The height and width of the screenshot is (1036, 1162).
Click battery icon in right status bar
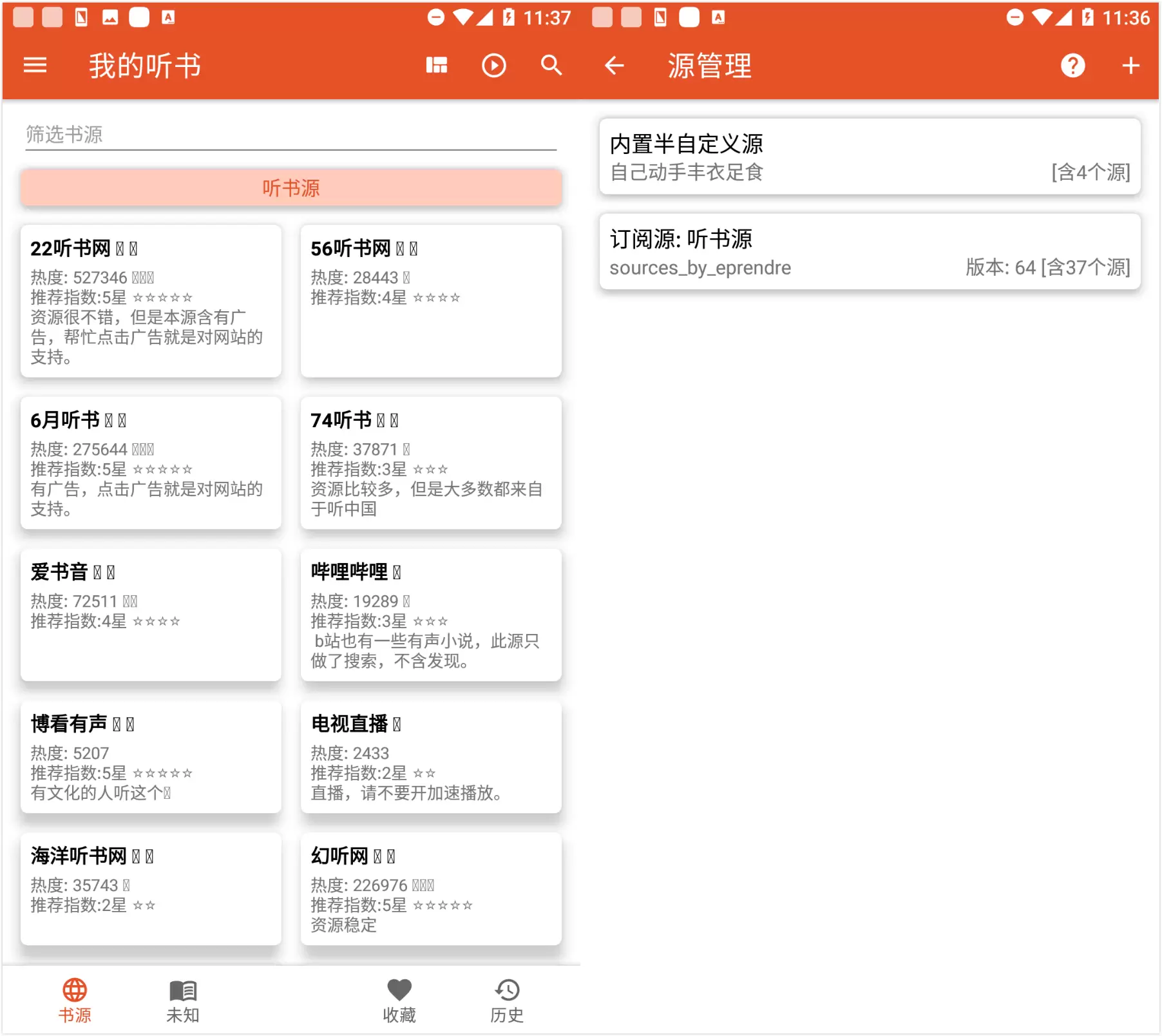[x=1087, y=17]
